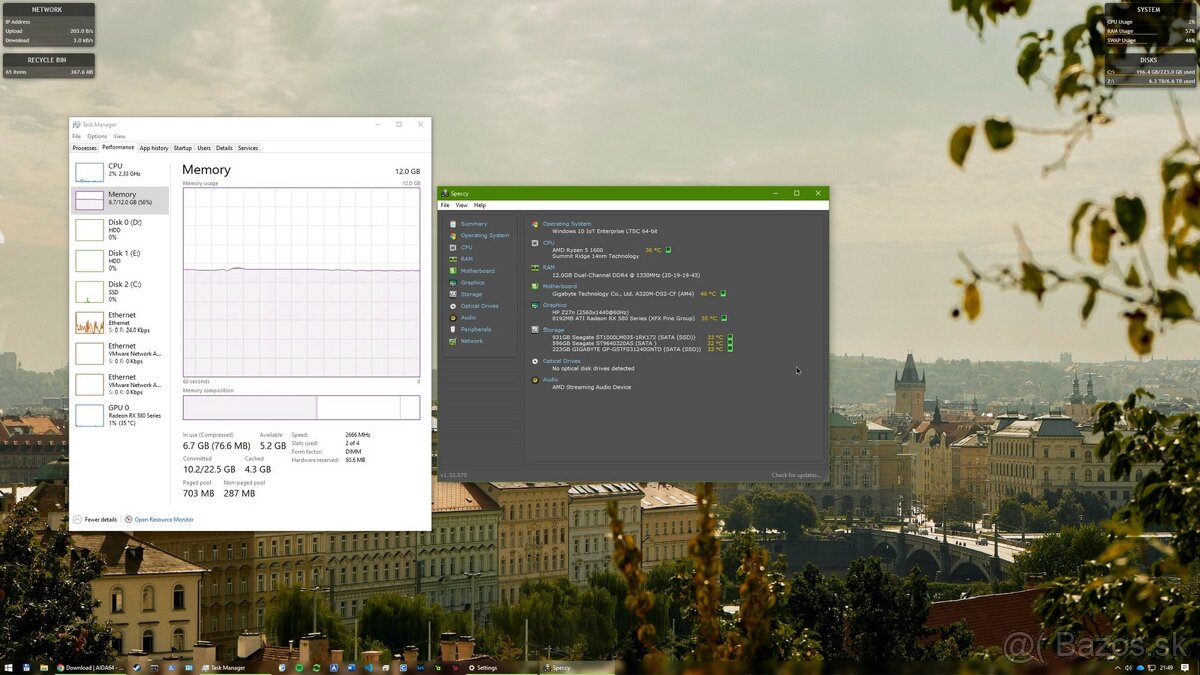Switch to the Processes tab in Task Manager
Screen dimensions: 1200x675
[84, 147]
